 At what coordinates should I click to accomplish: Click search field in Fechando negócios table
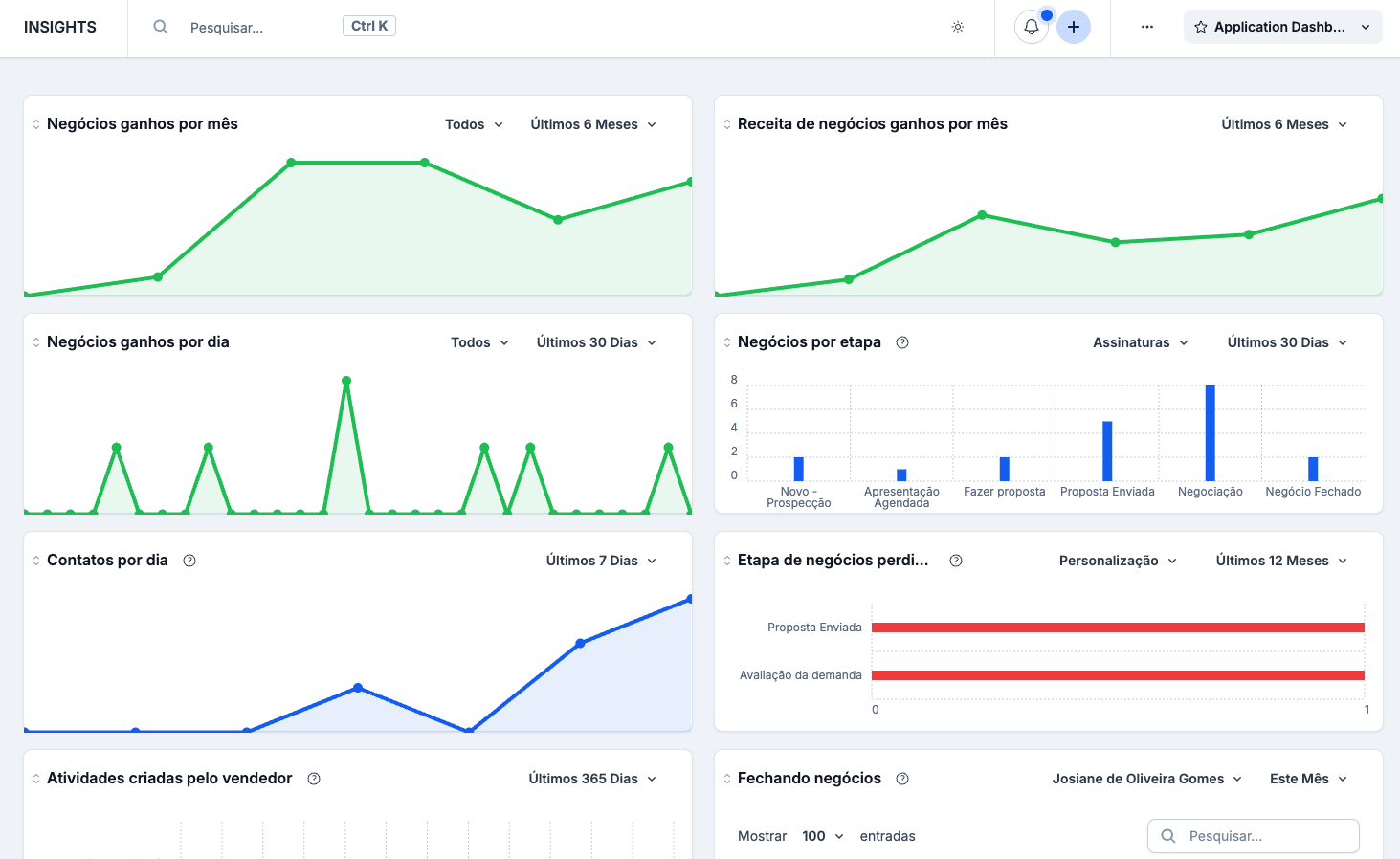(1254, 836)
